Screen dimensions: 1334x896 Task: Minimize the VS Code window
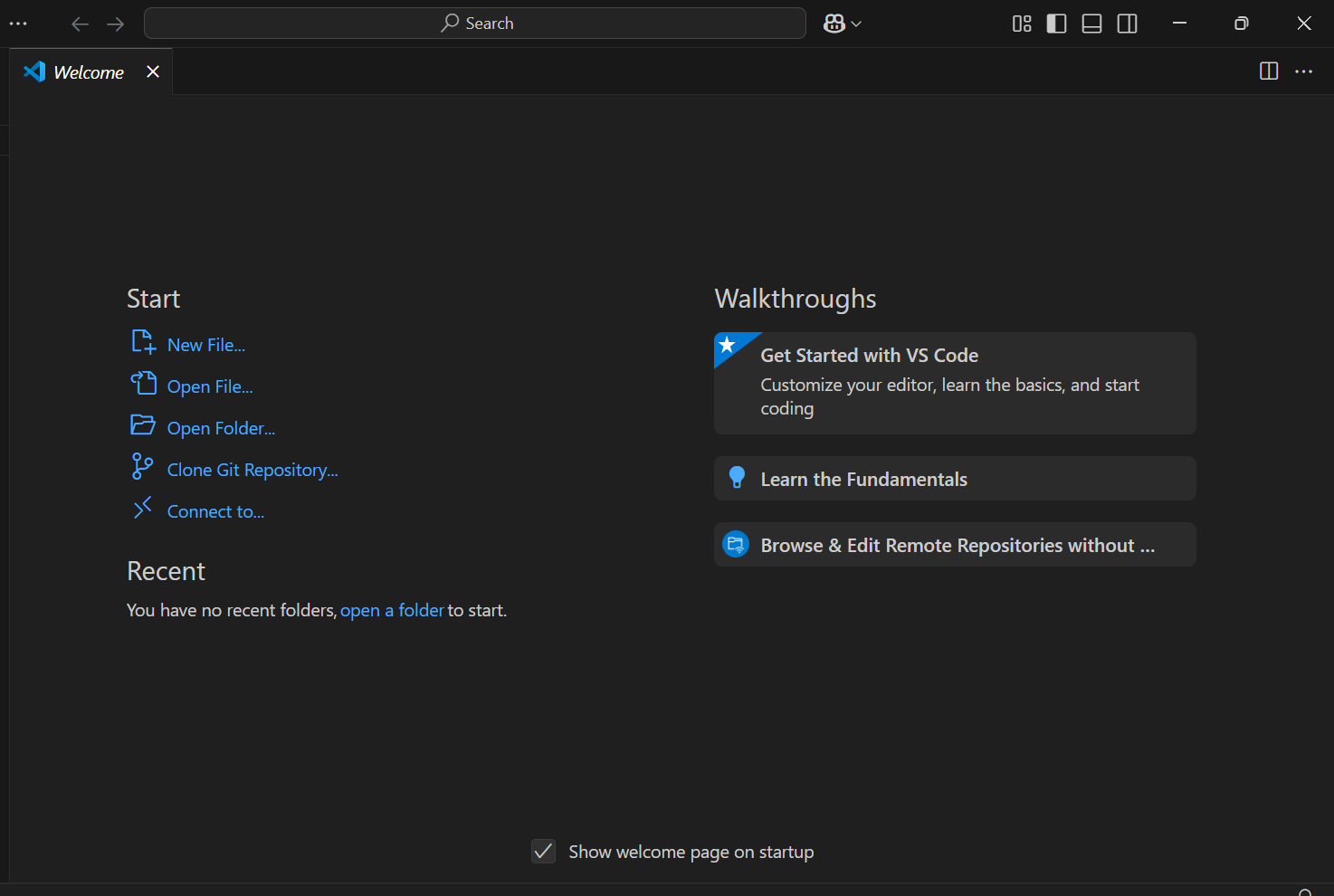[x=1179, y=24]
